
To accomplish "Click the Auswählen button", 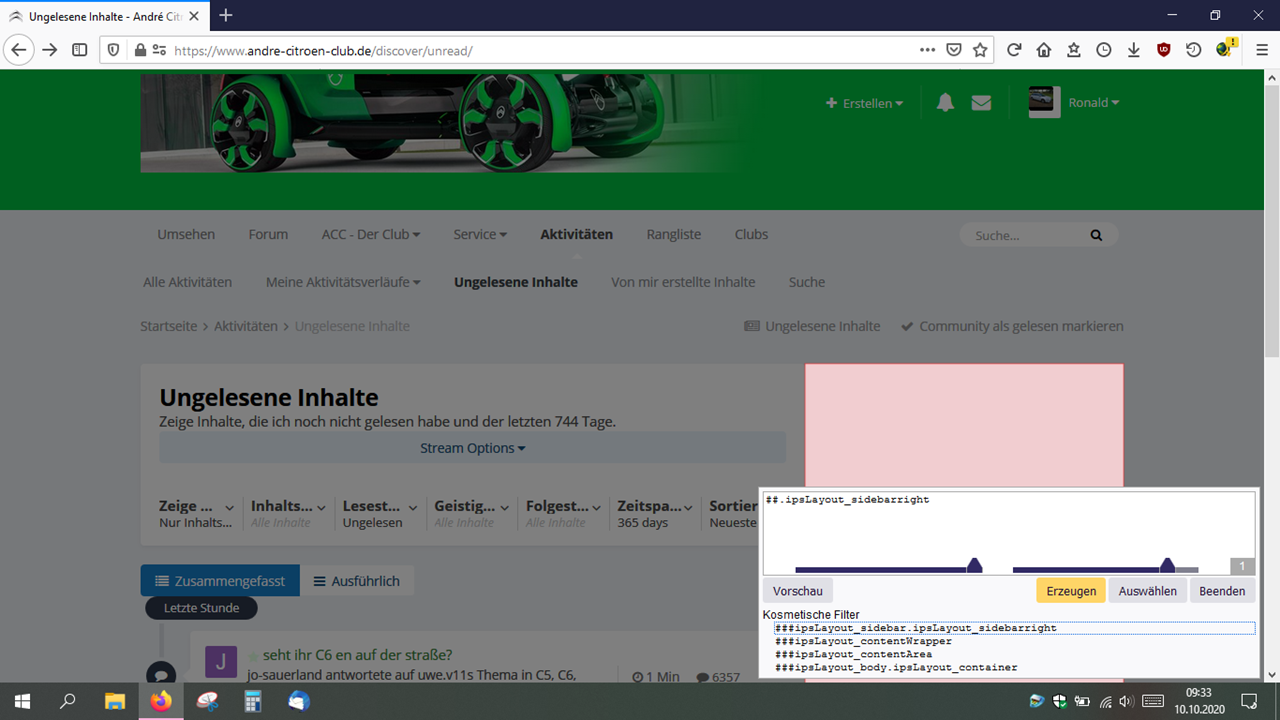I will click(1147, 591).
